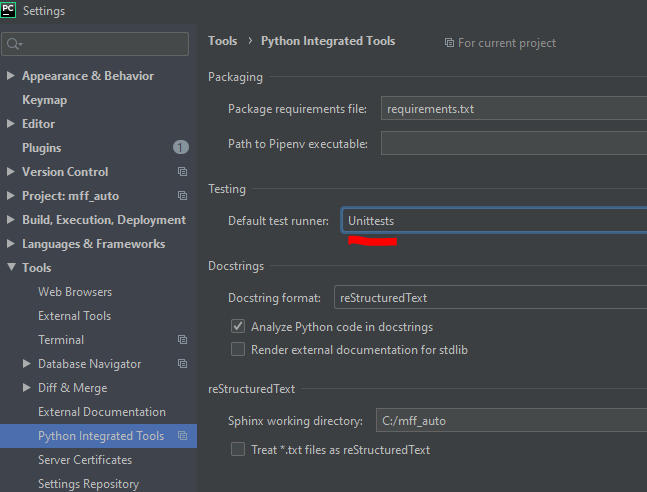Select Keymap in the settings tree
Image resolution: width=647 pixels, height=492 pixels.
[x=45, y=100]
